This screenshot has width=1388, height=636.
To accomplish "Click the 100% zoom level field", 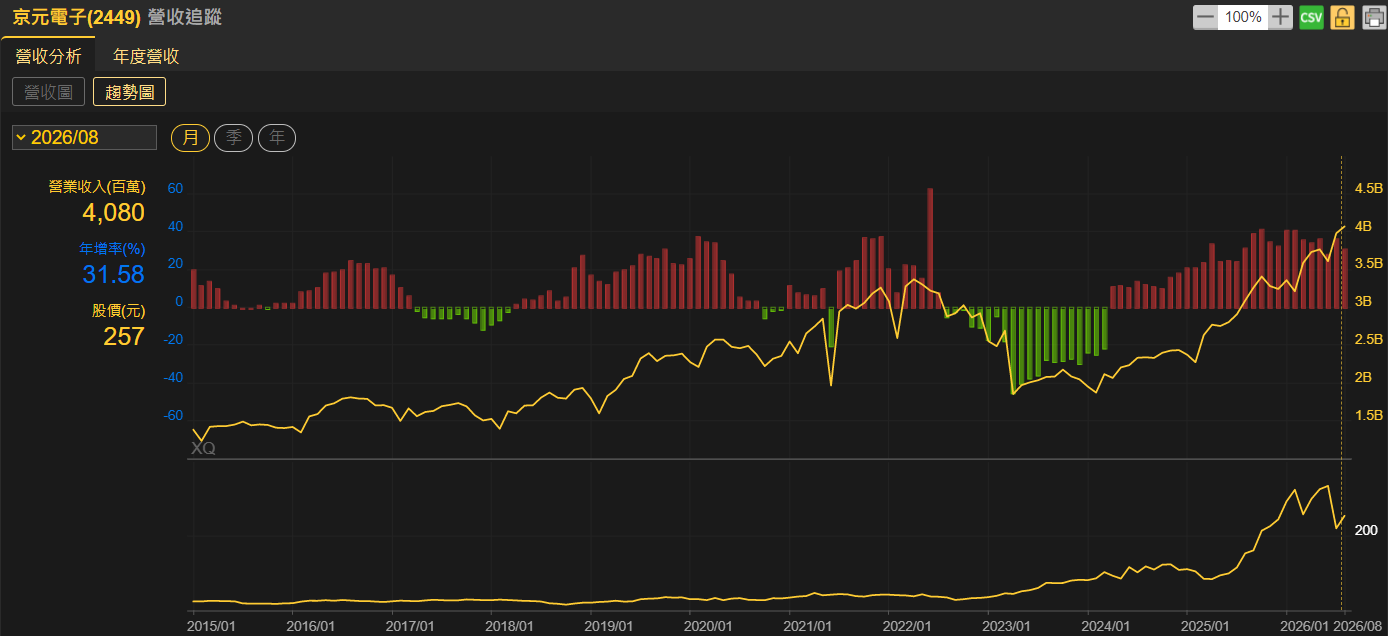I will pyautogui.click(x=1243, y=17).
